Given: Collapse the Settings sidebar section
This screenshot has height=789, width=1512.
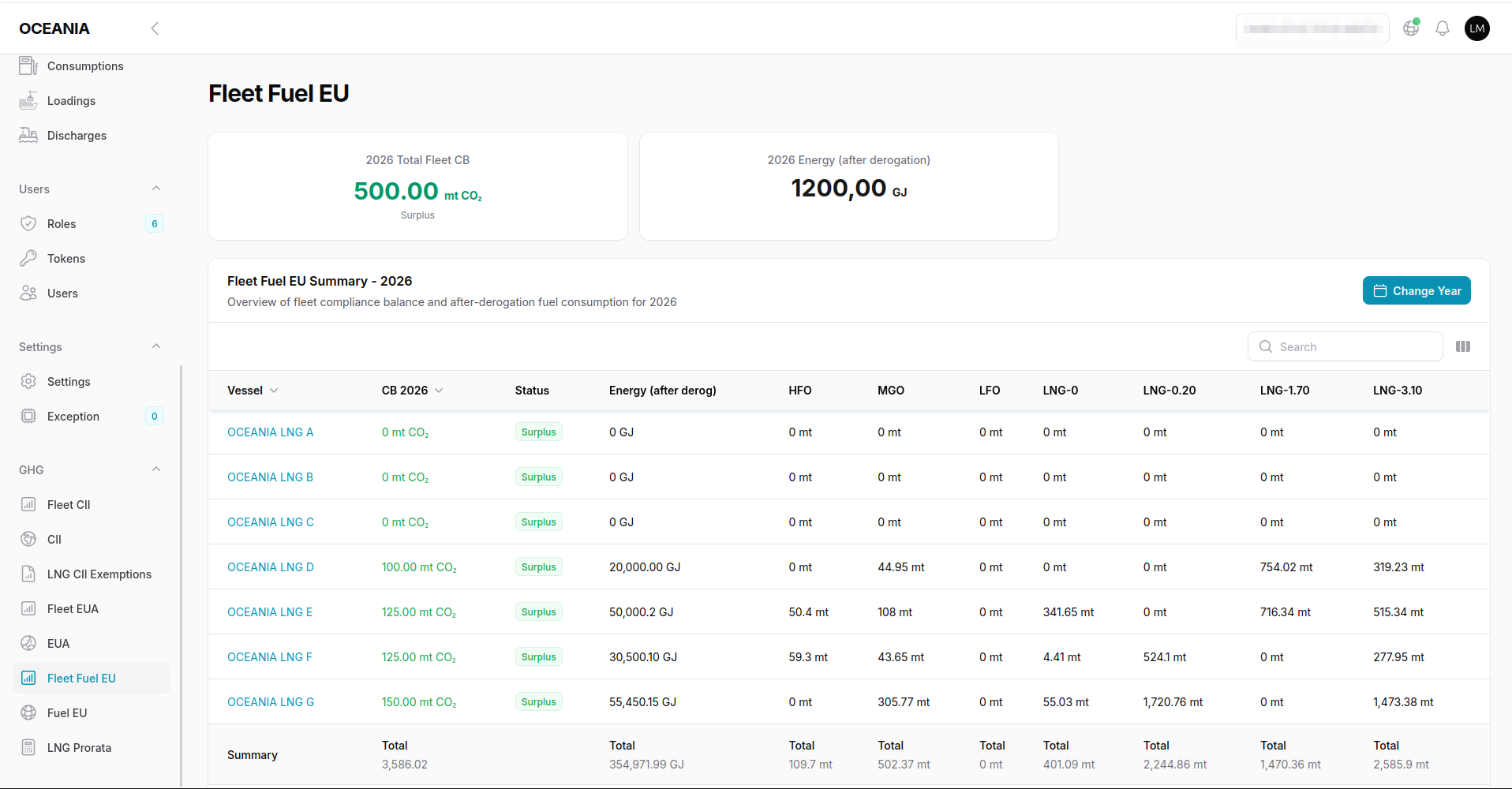Looking at the screenshot, I should point(156,346).
